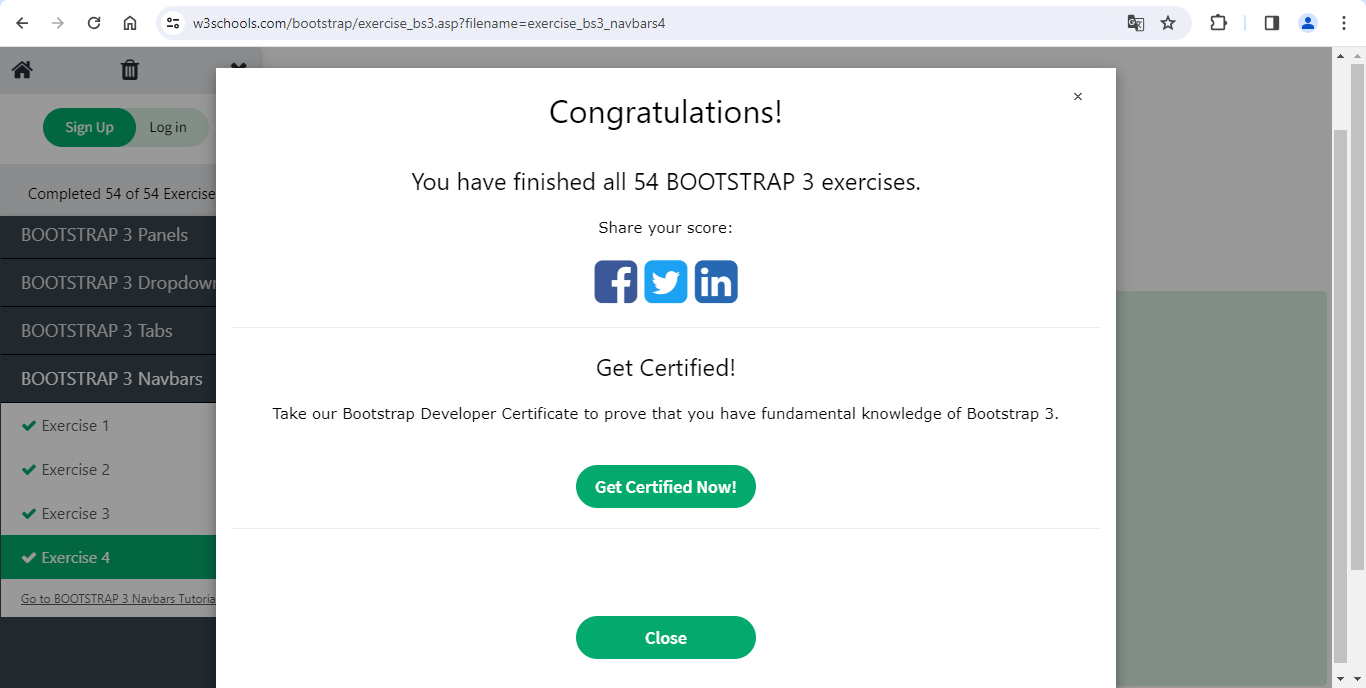Screen dimensions: 1366x688
Task: Toggle the browser side panel
Action: (1272, 23)
